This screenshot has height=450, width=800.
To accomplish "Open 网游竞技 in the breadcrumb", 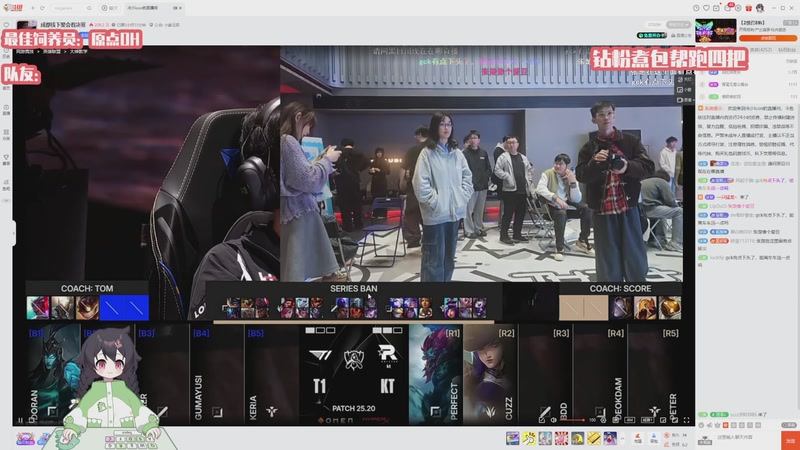I will point(25,52).
